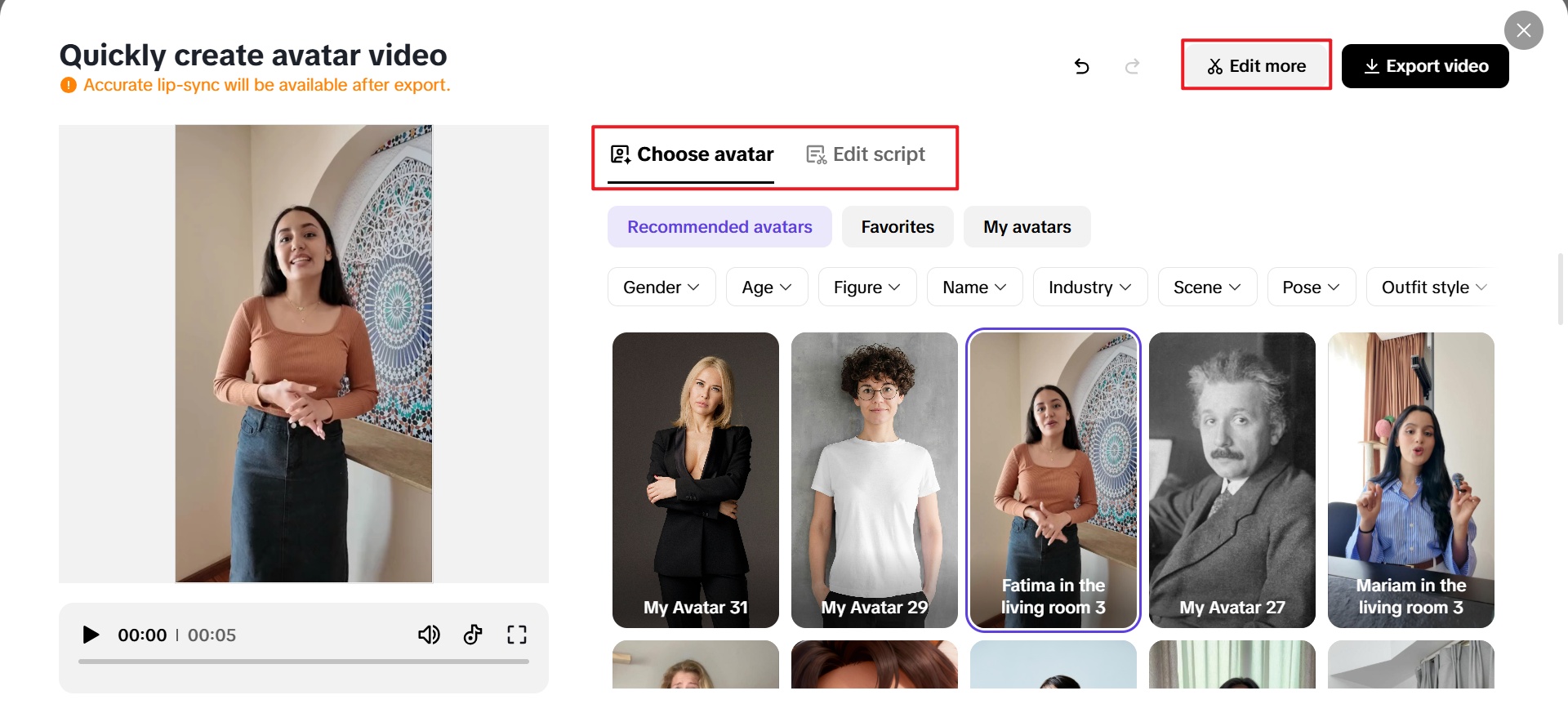
Task: Click the undo arrow icon
Action: tap(1081, 66)
